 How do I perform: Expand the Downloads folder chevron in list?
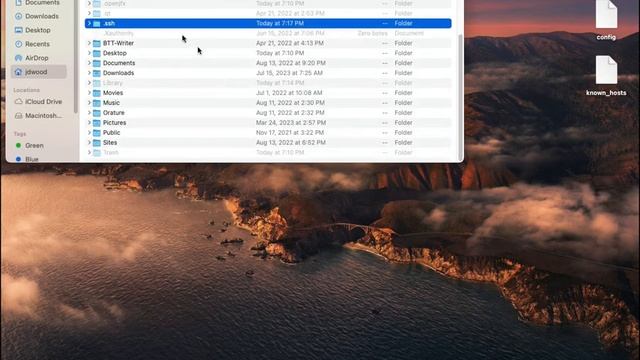pyautogui.click(x=89, y=73)
